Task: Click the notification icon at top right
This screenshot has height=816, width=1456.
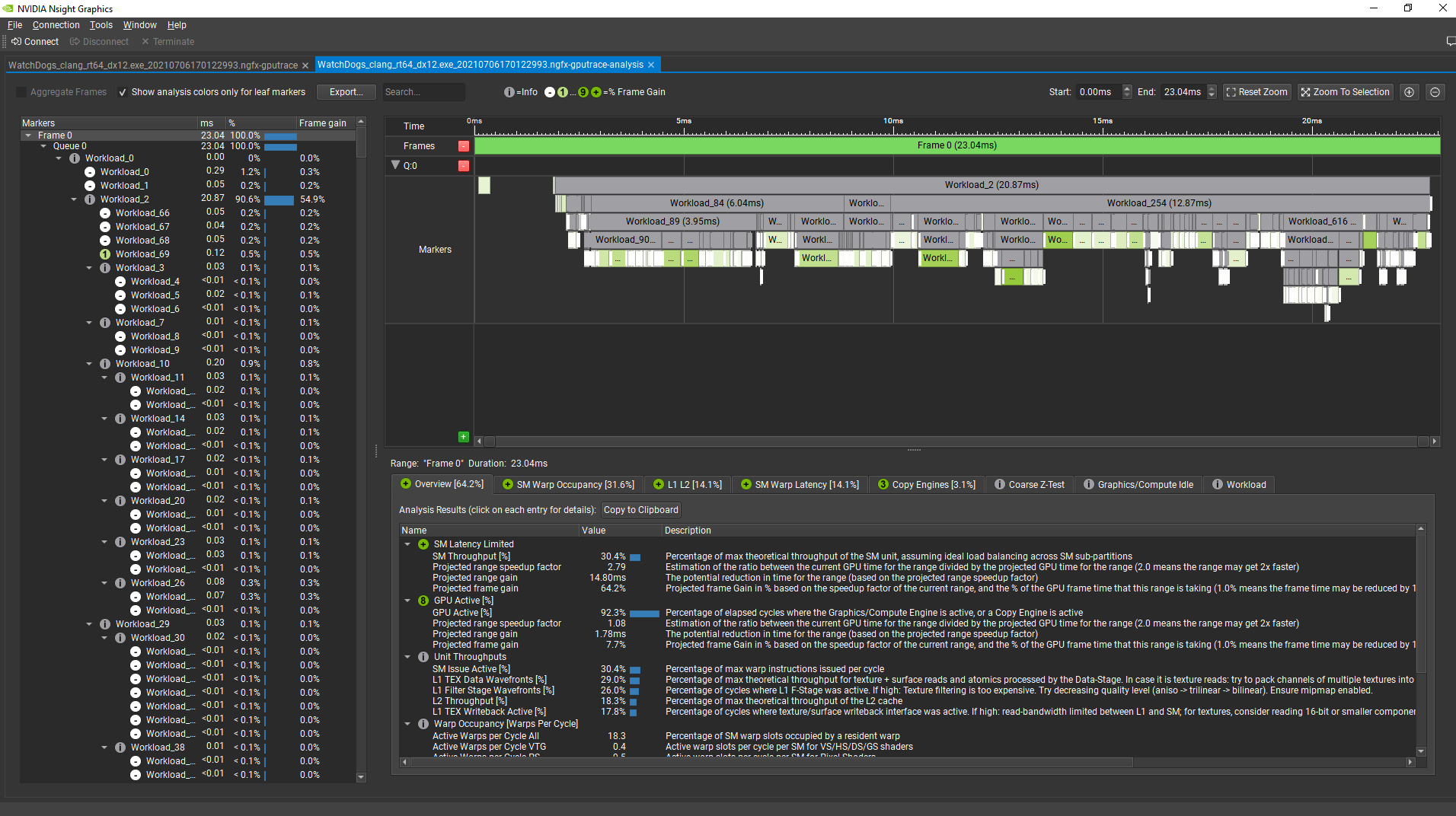Action: [x=1450, y=42]
